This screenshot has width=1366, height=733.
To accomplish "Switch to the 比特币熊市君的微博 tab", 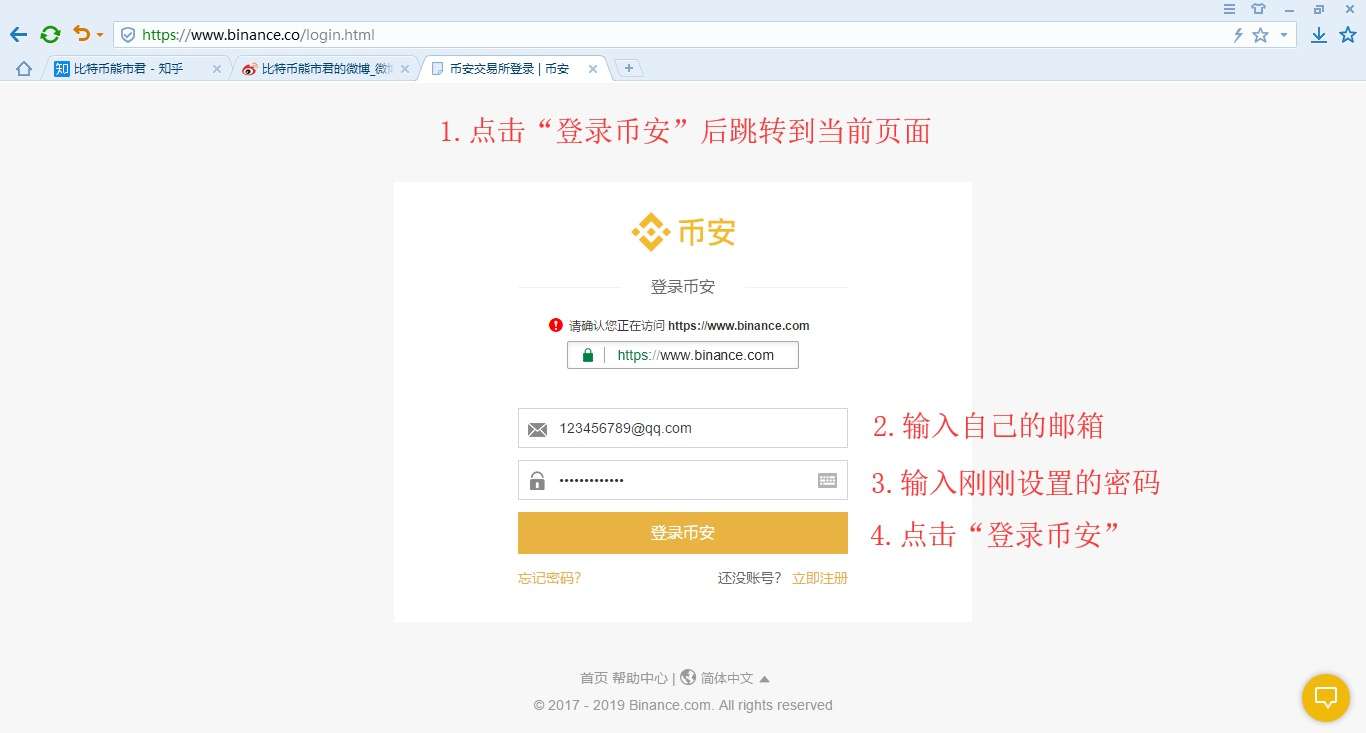I will pyautogui.click(x=326, y=69).
